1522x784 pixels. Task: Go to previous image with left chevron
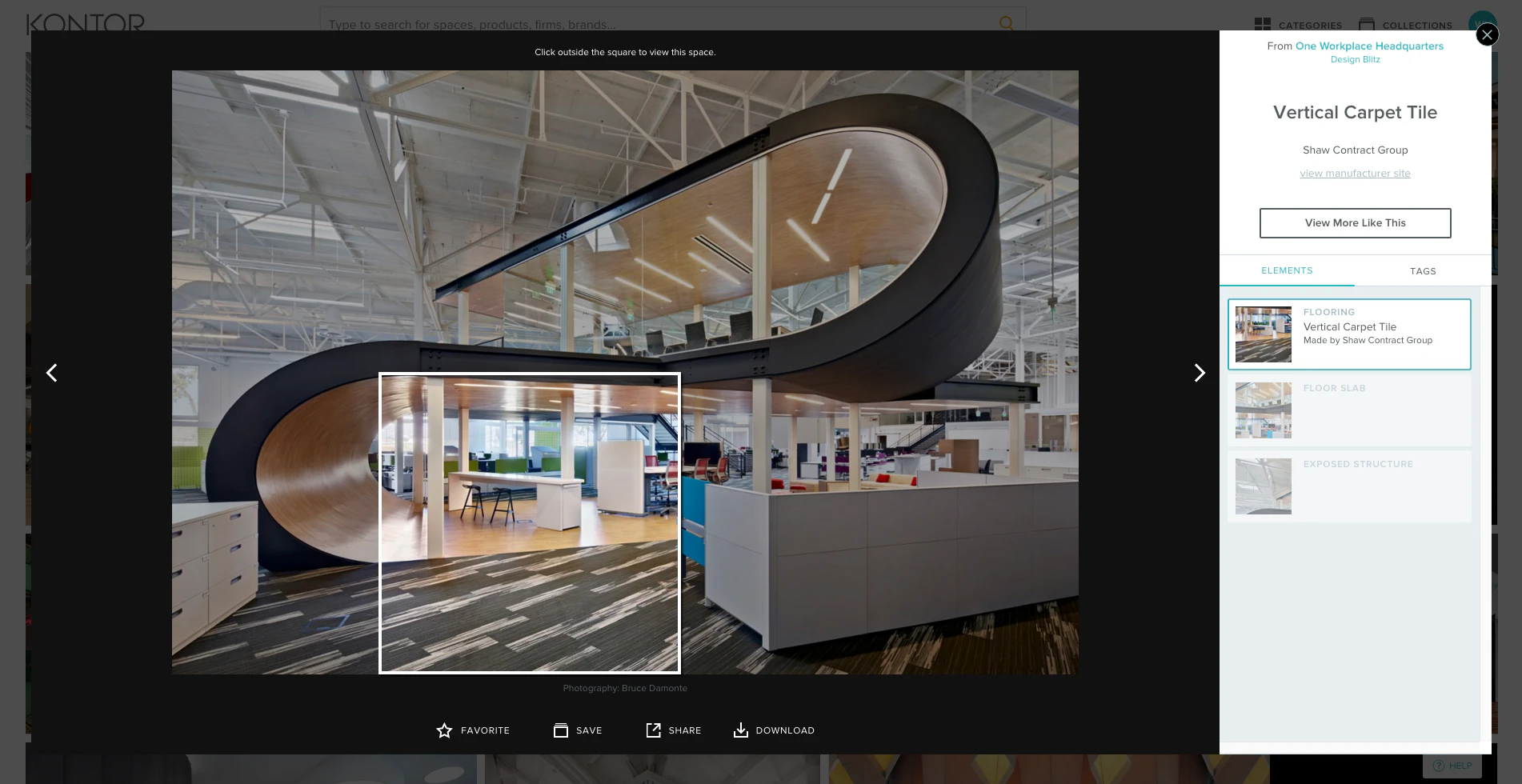point(52,373)
